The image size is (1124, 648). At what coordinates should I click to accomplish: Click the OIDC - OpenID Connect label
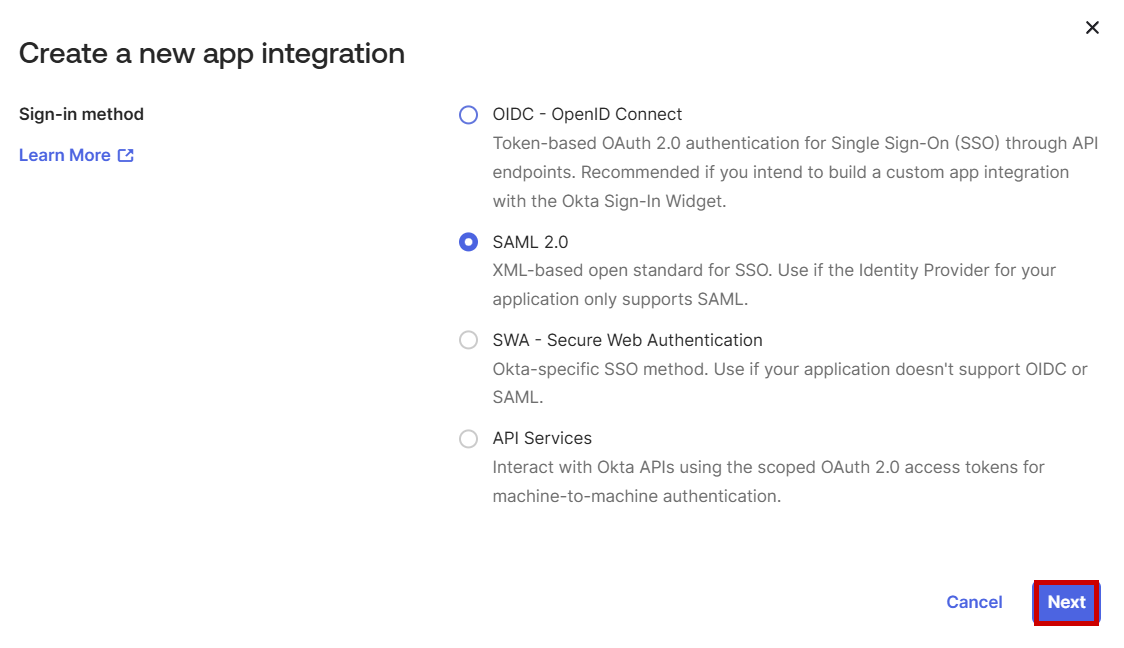click(x=587, y=114)
